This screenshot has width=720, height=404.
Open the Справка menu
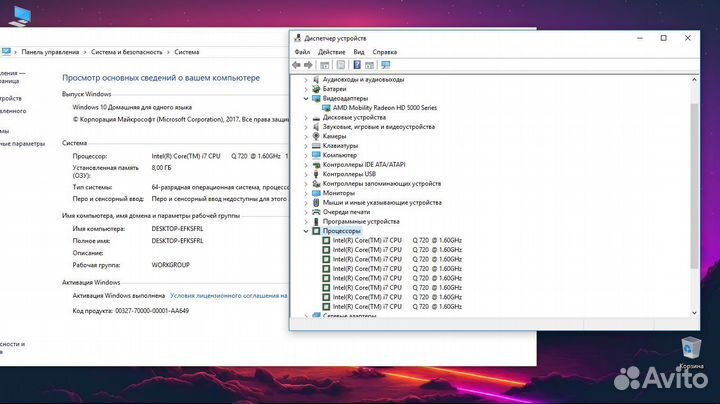pyautogui.click(x=384, y=52)
